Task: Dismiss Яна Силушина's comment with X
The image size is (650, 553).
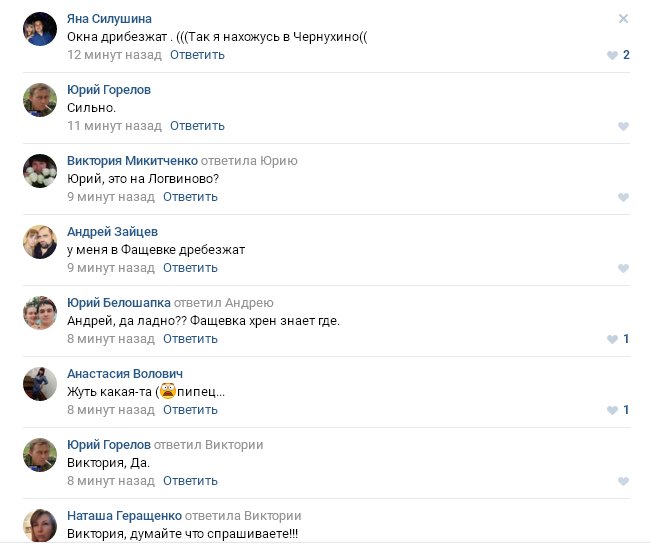Action: (x=623, y=18)
